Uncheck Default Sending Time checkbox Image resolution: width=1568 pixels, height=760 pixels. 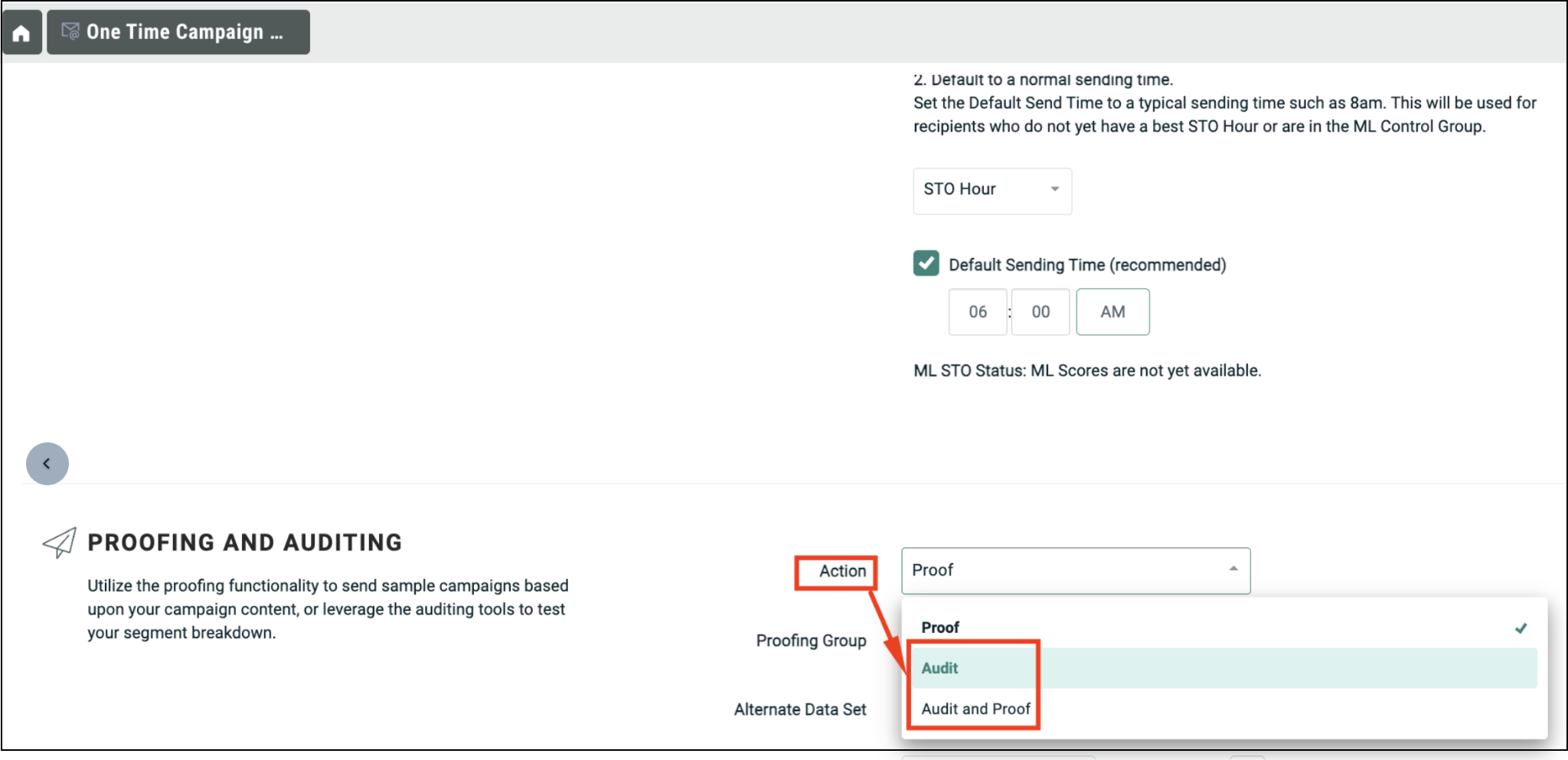tap(926, 263)
